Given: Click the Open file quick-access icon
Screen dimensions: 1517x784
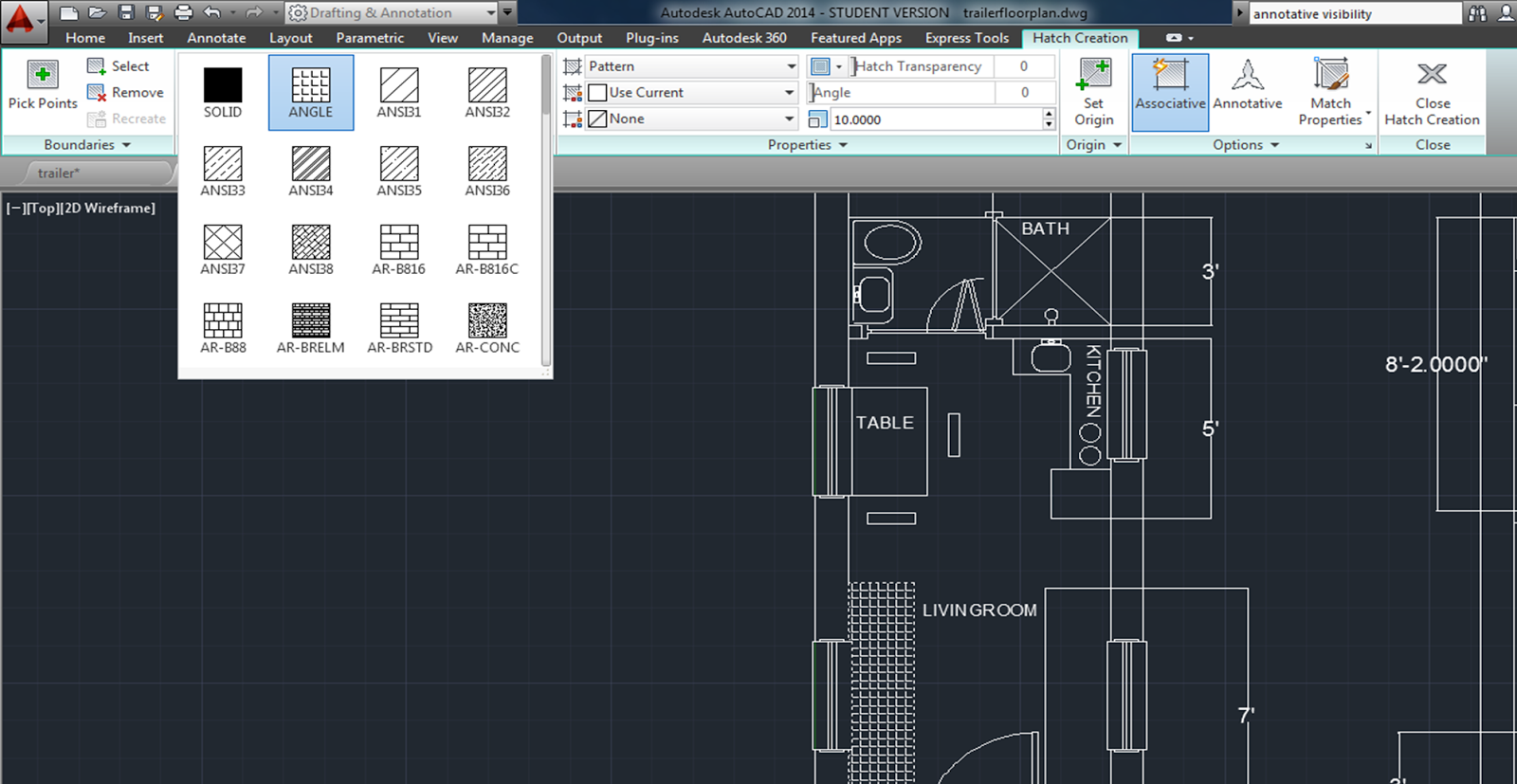Looking at the screenshot, I should [97, 12].
